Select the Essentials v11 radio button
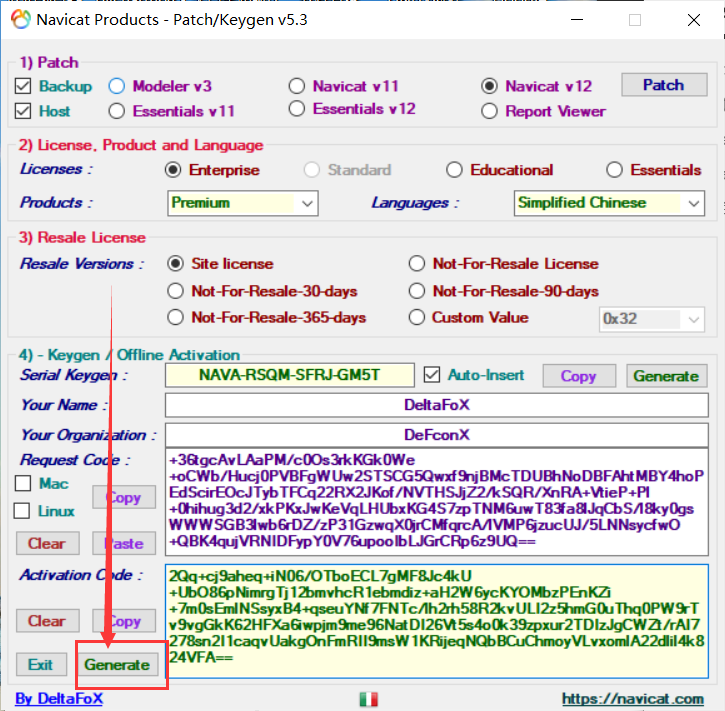This screenshot has height=711, width=725. [117, 111]
